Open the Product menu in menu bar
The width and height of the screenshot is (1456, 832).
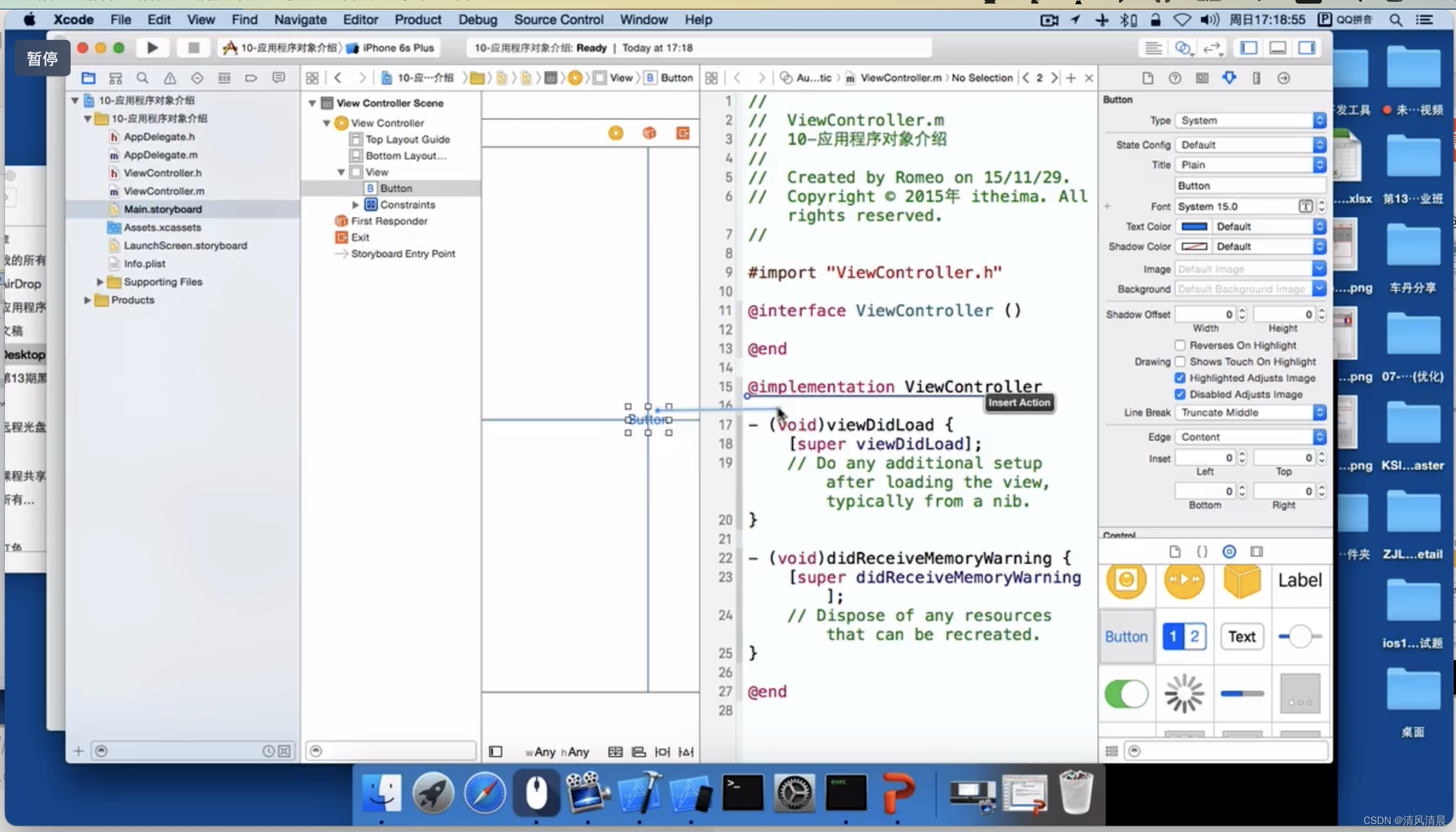(418, 19)
